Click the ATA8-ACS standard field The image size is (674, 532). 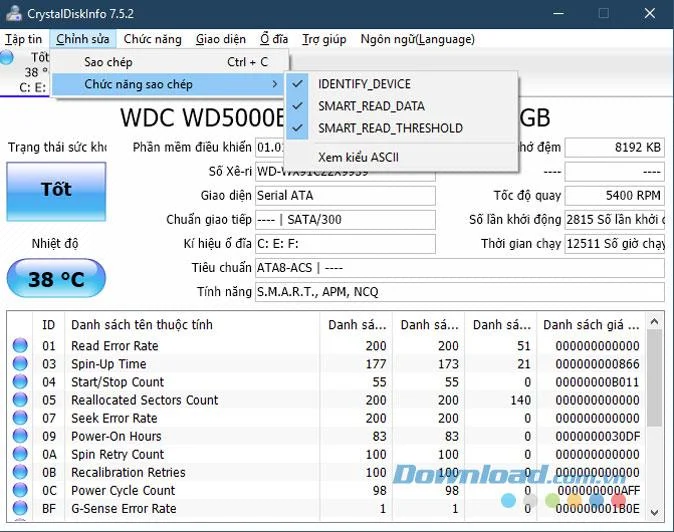click(x=460, y=268)
